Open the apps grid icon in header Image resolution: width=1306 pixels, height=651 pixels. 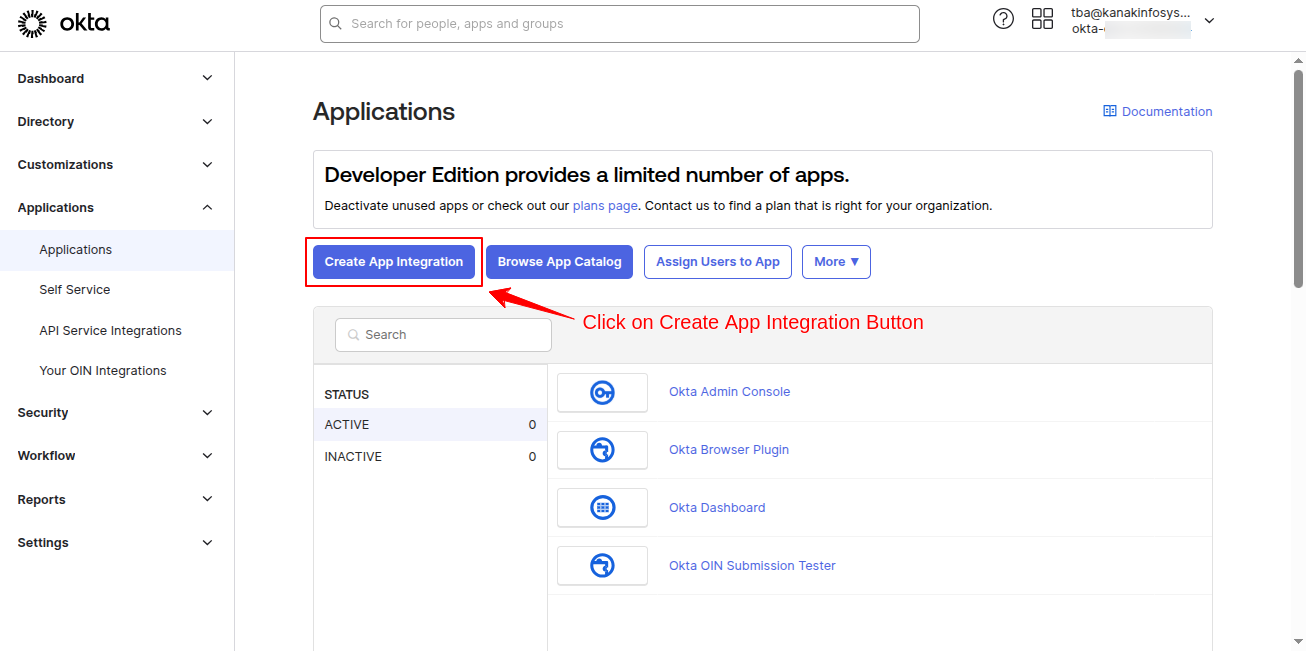(1042, 19)
